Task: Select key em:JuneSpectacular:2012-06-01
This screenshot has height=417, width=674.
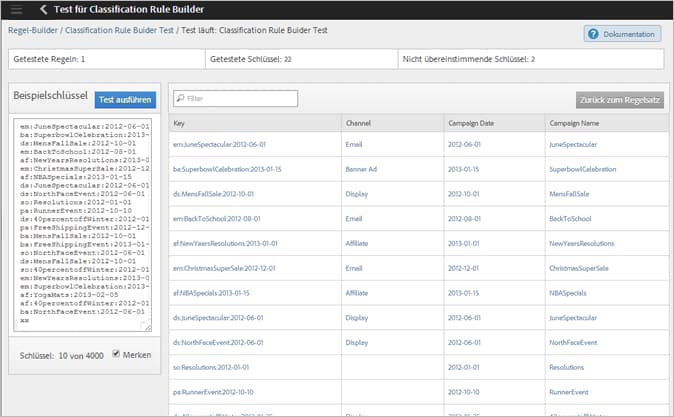Action: point(219,144)
